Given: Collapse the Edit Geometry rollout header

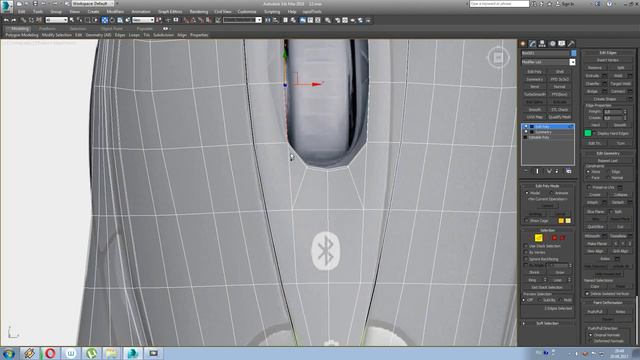Looking at the screenshot, I should [608, 153].
